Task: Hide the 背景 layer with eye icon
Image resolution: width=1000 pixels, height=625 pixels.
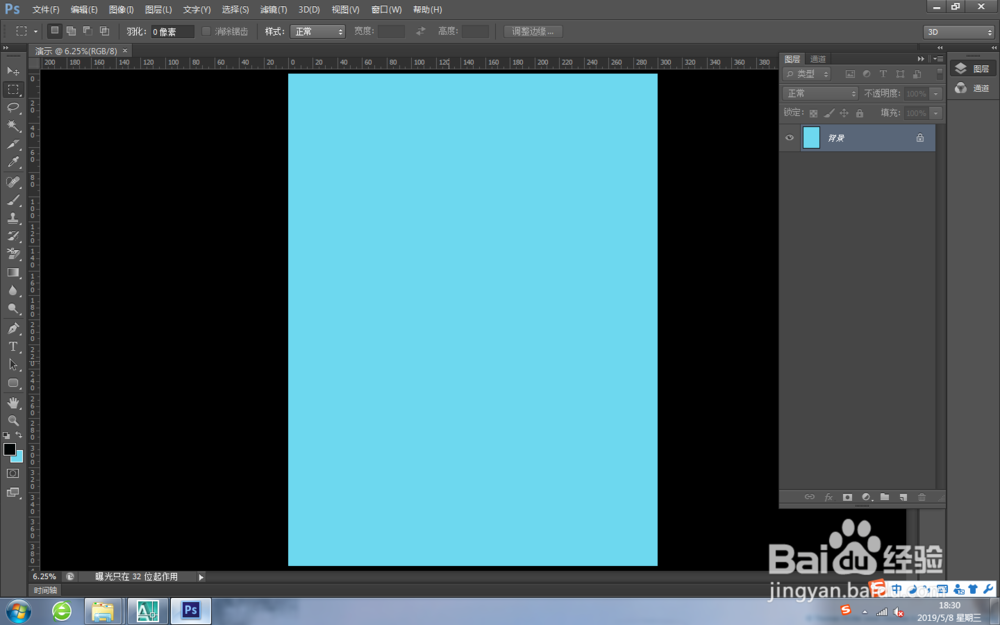Action: pyautogui.click(x=790, y=138)
